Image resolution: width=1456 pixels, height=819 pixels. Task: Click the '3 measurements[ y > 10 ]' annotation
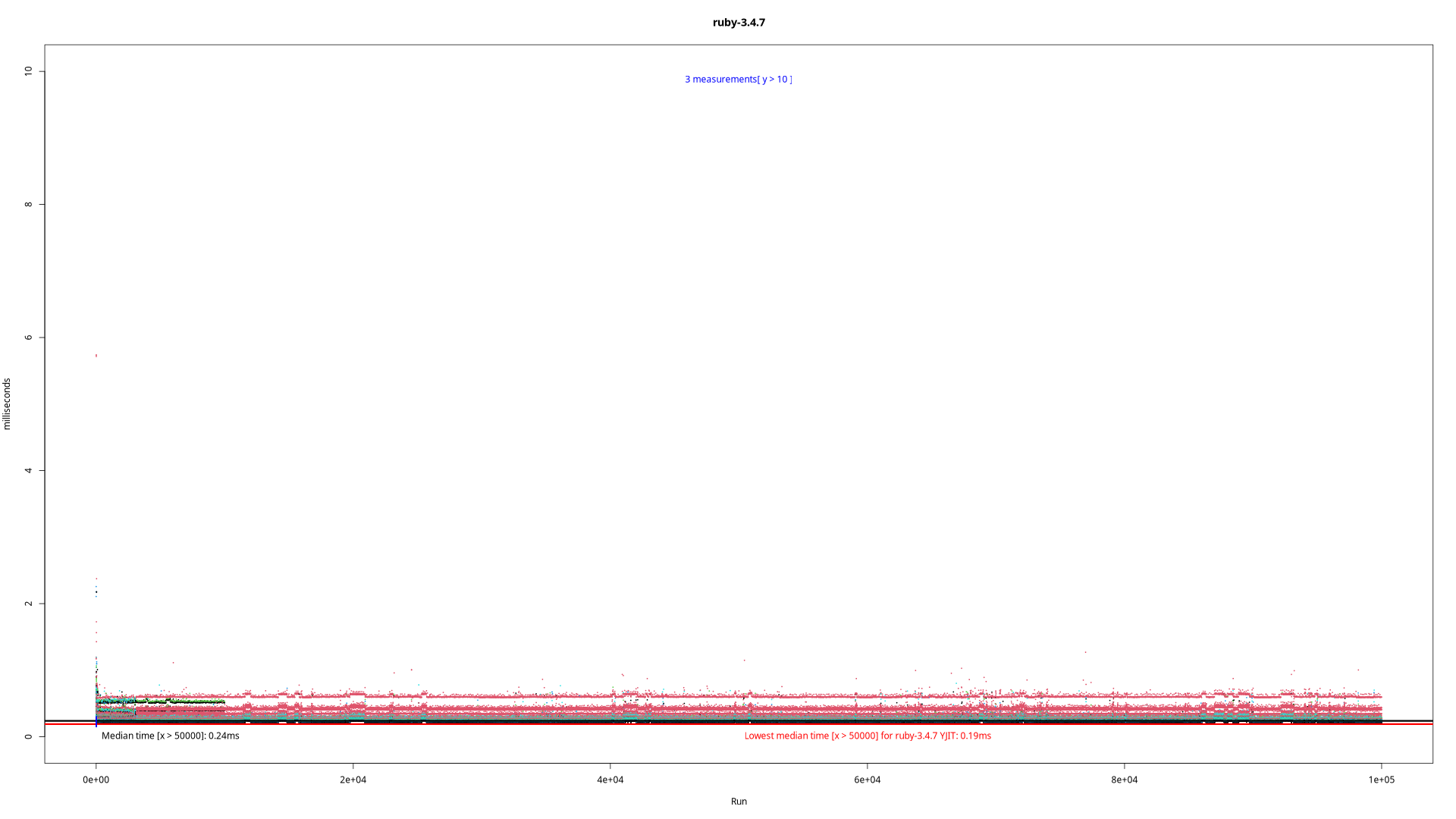pyautogui.click(x=738, y=79)
